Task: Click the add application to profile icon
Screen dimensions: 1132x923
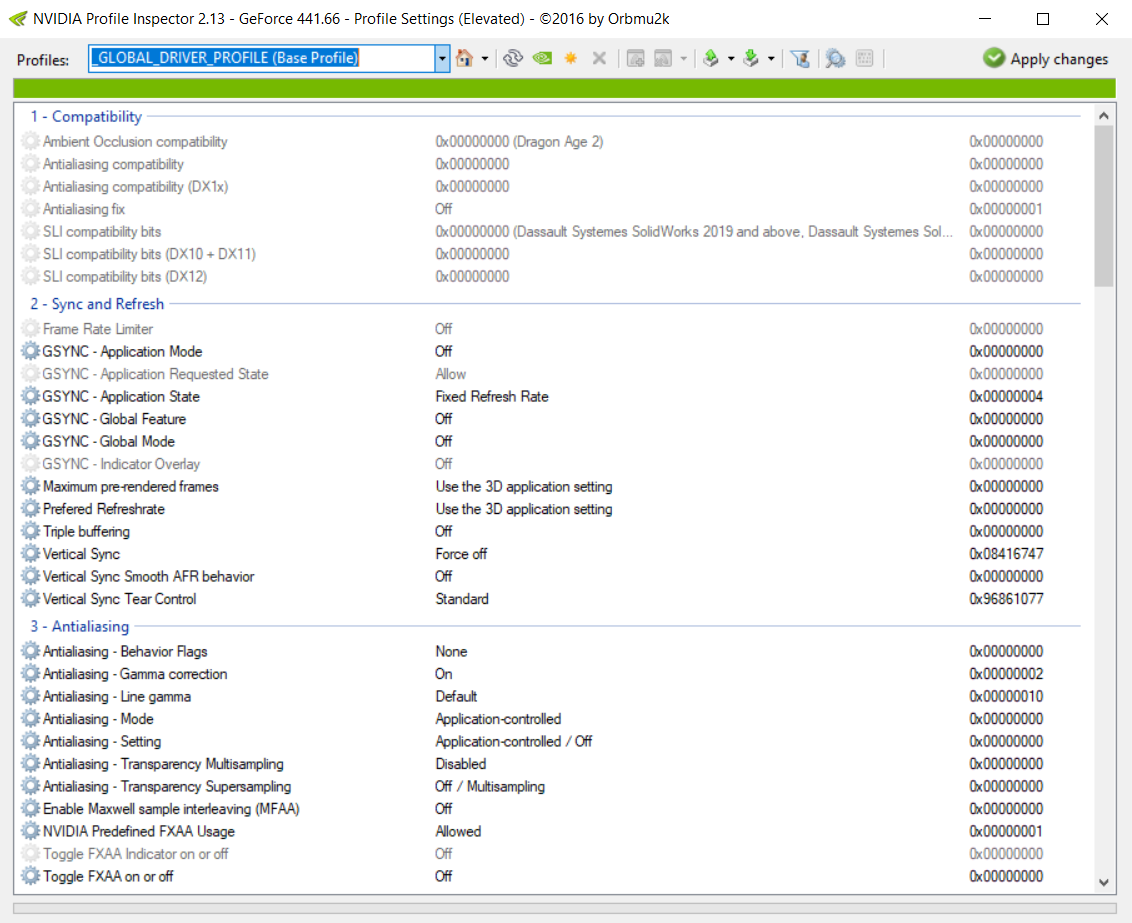Action: 635,58
